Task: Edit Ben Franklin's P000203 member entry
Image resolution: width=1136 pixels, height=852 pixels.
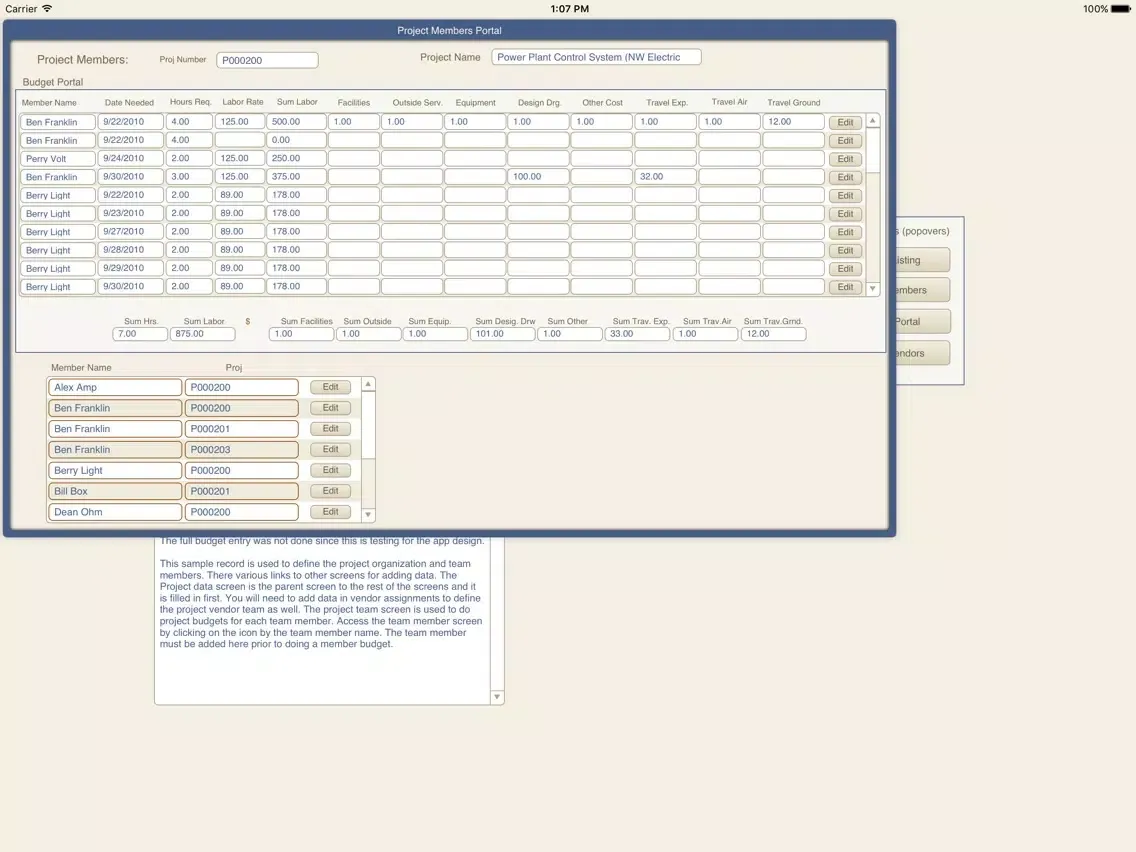Action: point(330,450)
